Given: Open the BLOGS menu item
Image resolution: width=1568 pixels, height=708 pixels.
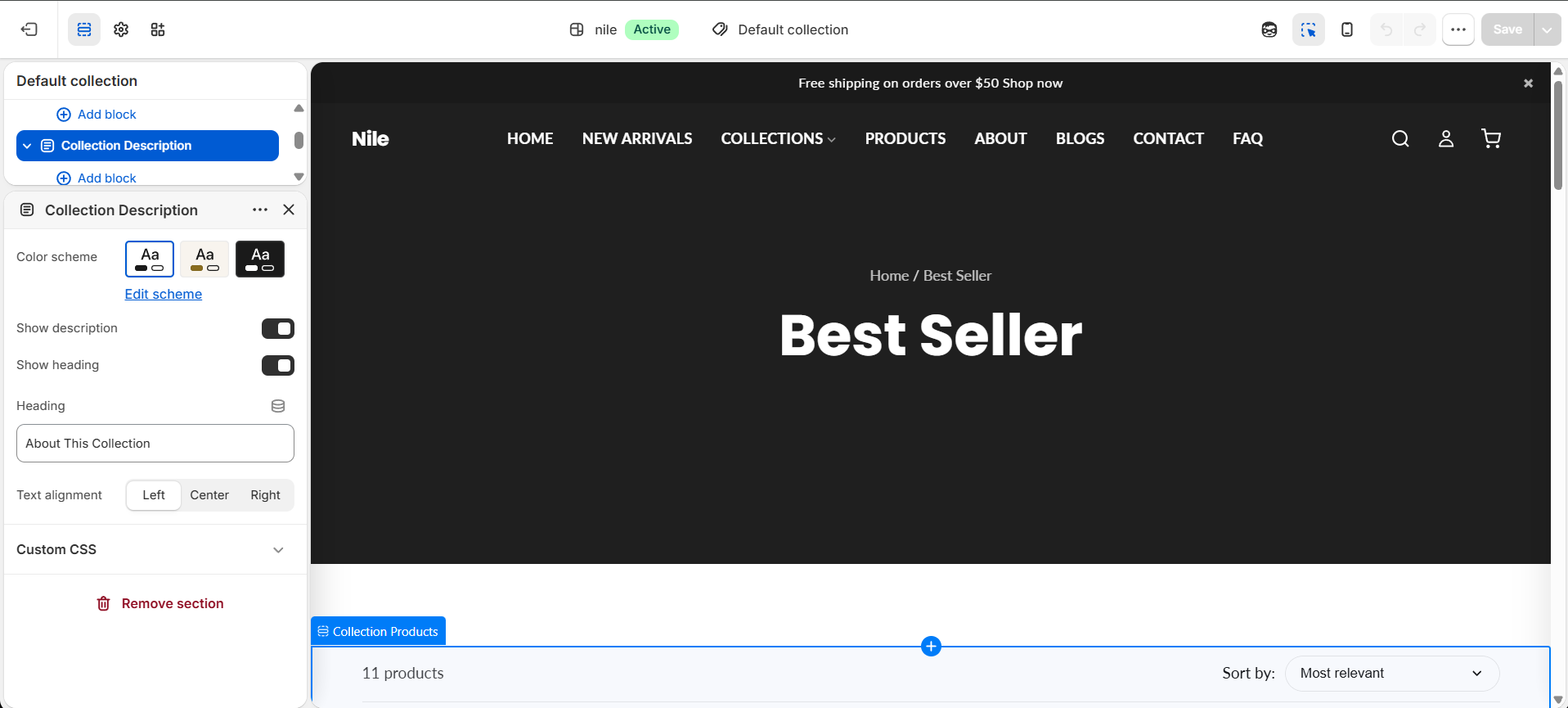Looking at the screenshot, I should pos(1080,139).
